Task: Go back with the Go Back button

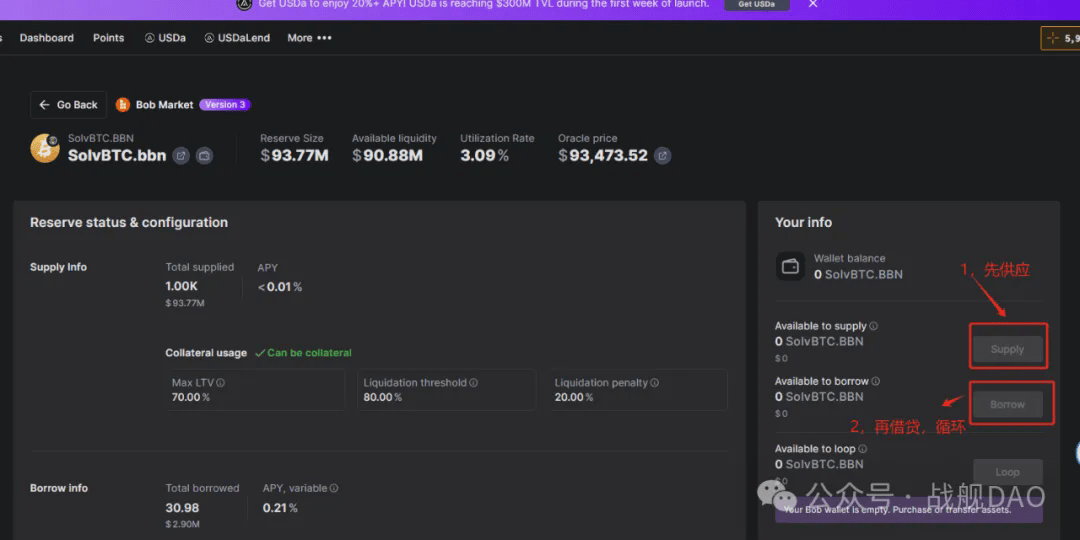Action: (68, 105)
